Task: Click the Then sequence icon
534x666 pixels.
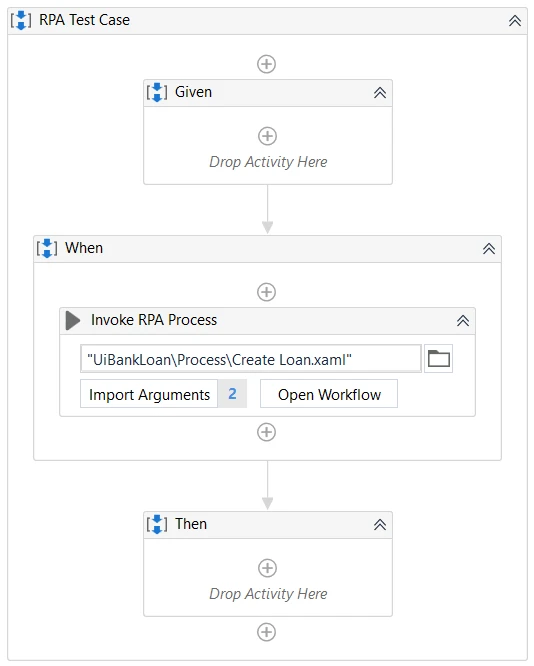Action: pyautogui.click(x=157, y=524)
